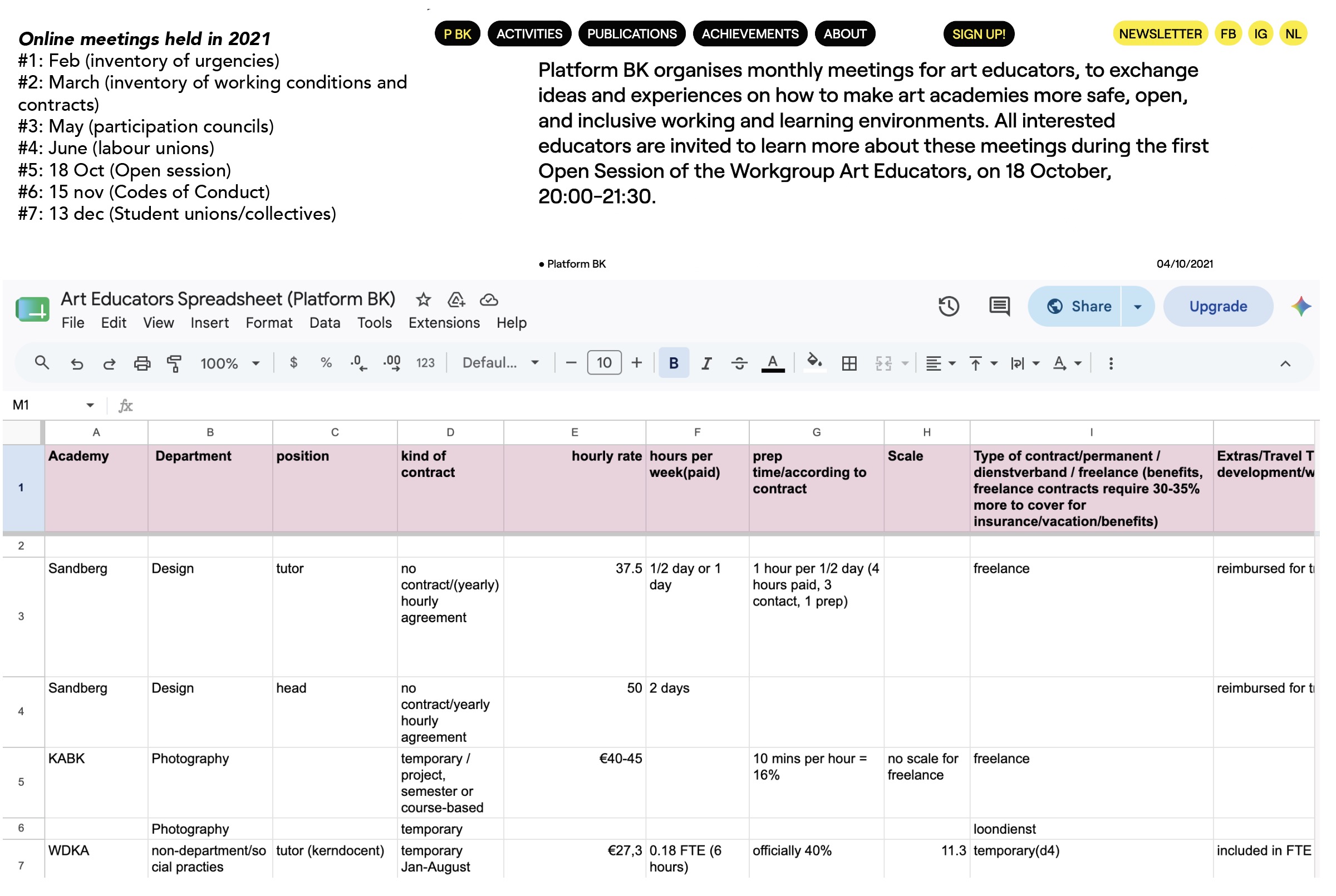Select the paint format roller icon
Viewport: 1336px width, 896px height.
click(174, 364)
